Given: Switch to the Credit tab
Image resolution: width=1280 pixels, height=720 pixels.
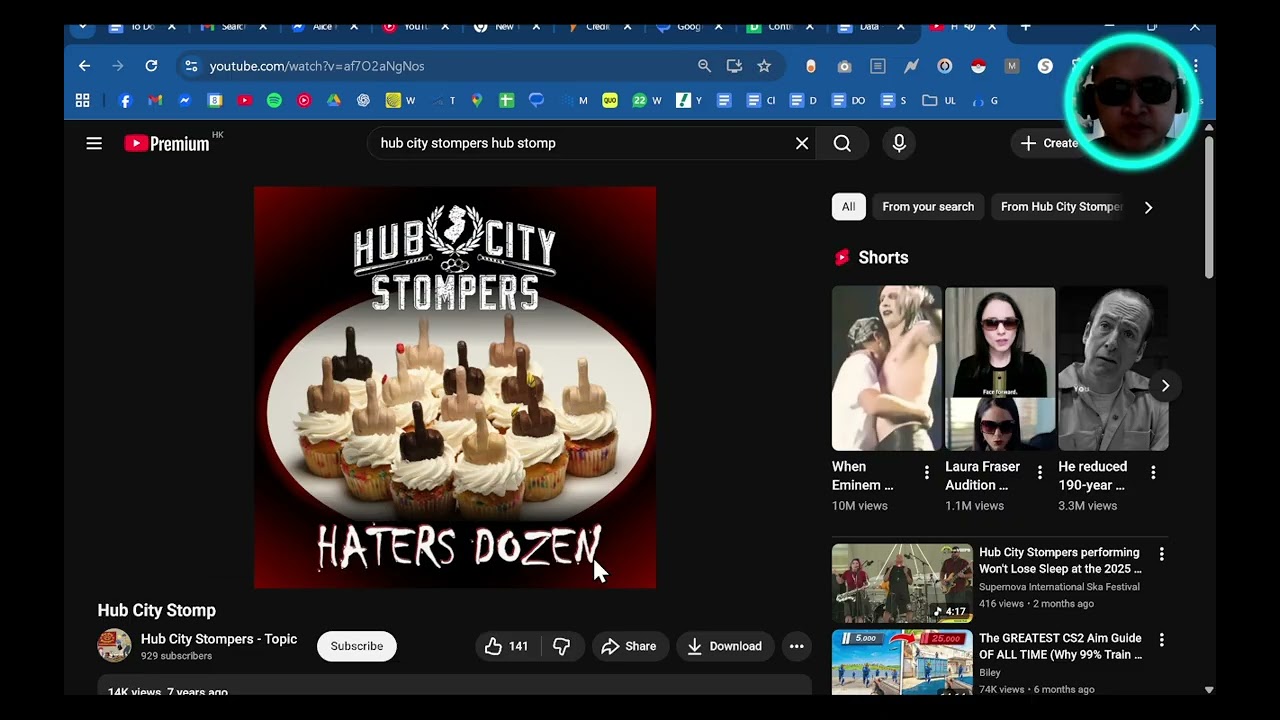Looking at the screenshot, I should click(597, 27).
